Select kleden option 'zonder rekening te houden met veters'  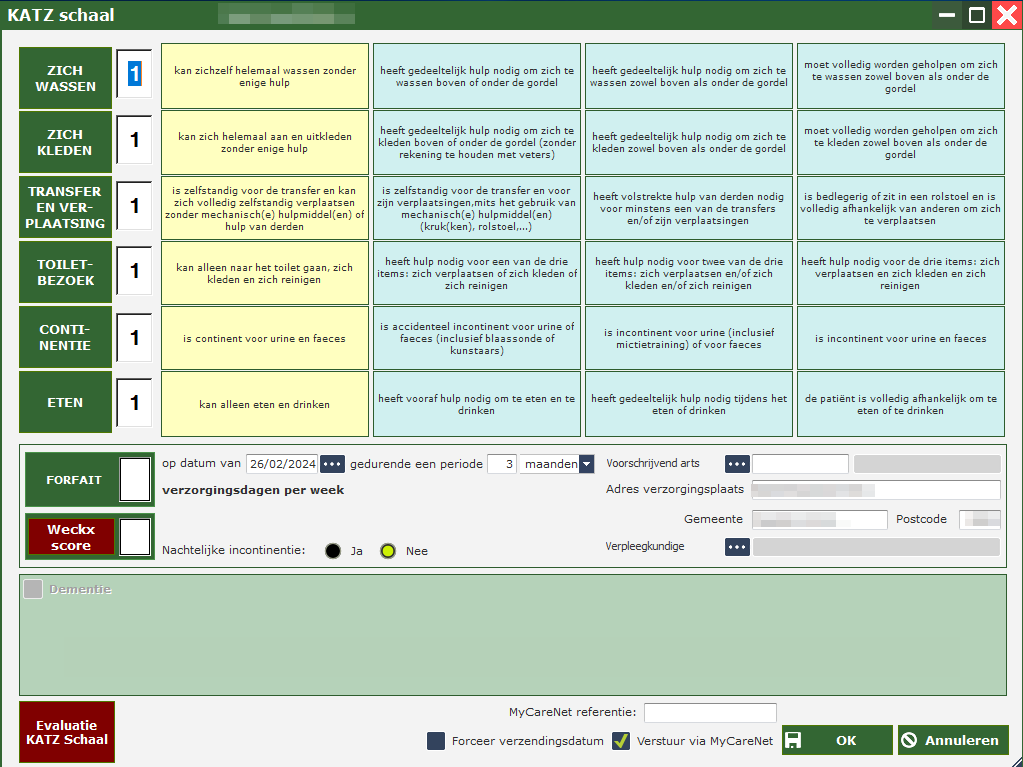(x=477, y=142)
